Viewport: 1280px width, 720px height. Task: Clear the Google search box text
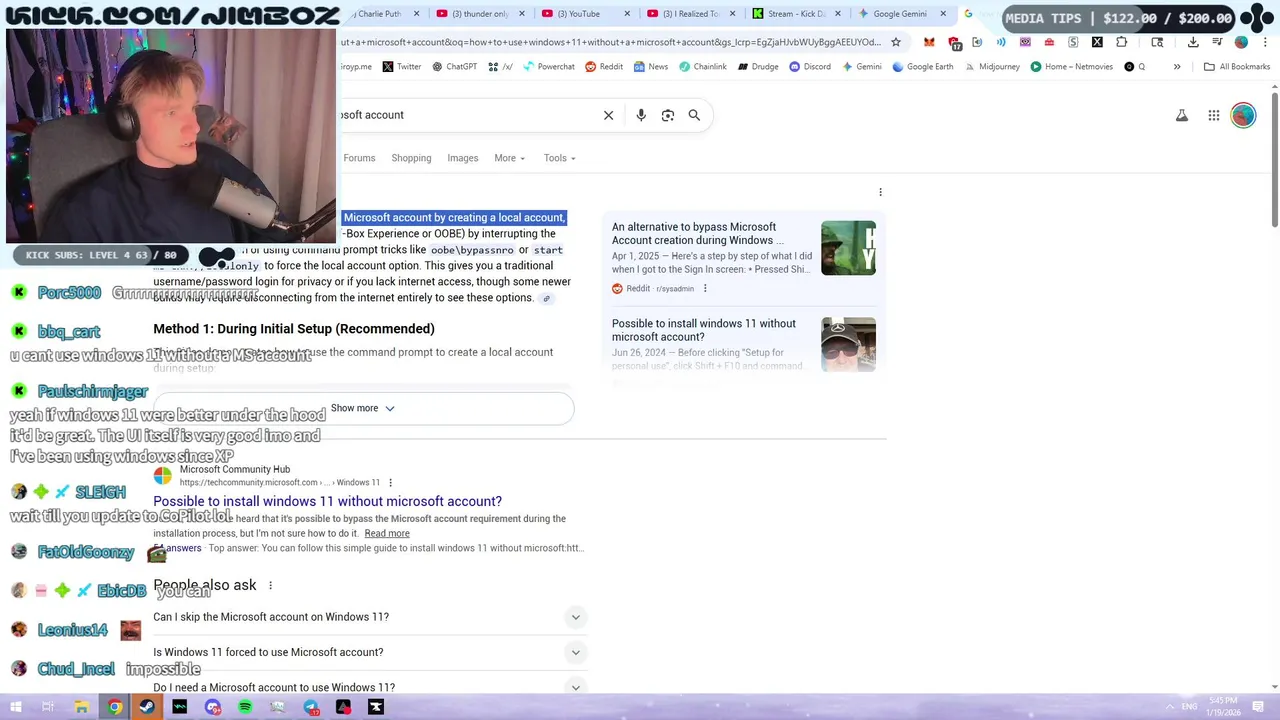[608, 115]
